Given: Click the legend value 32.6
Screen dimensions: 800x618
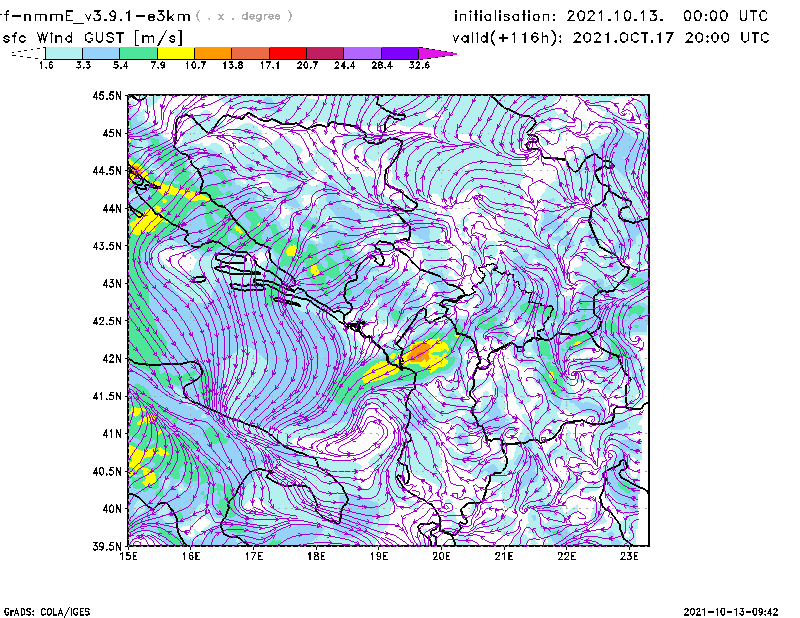Looking at the screenshot, I should [x=419, y=65].
